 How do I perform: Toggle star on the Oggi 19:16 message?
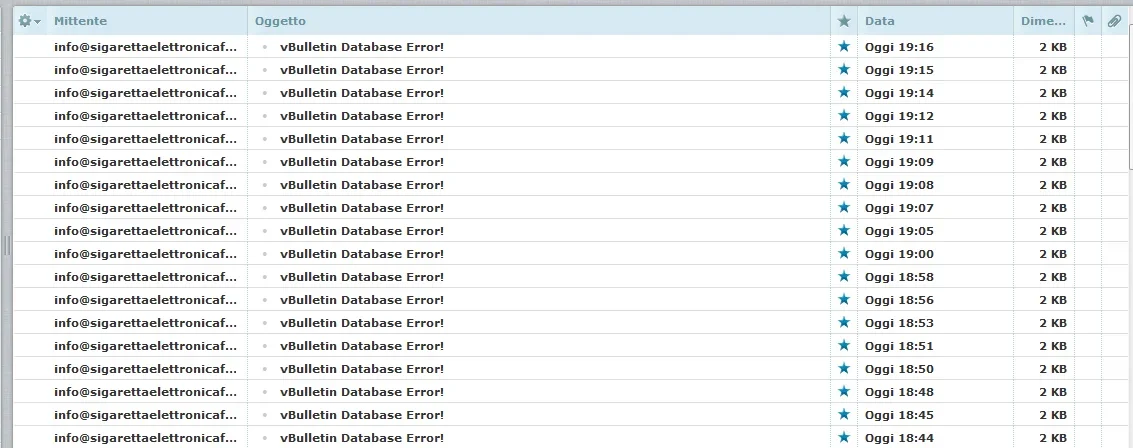point(844,46)
